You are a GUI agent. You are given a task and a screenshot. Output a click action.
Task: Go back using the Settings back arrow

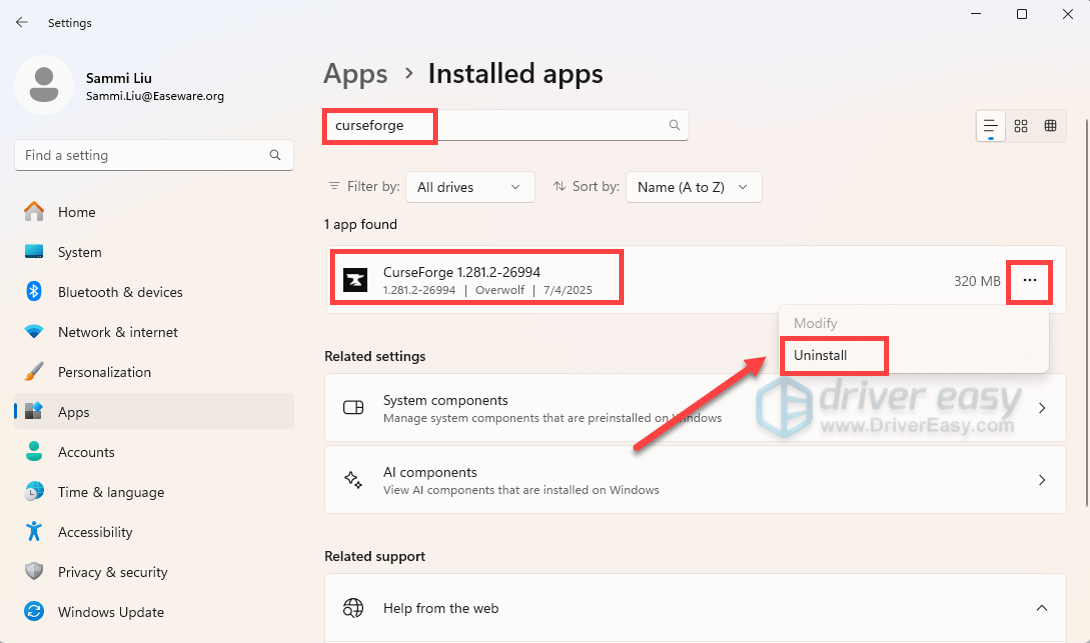pyautogui.click(x=22, y=22)
